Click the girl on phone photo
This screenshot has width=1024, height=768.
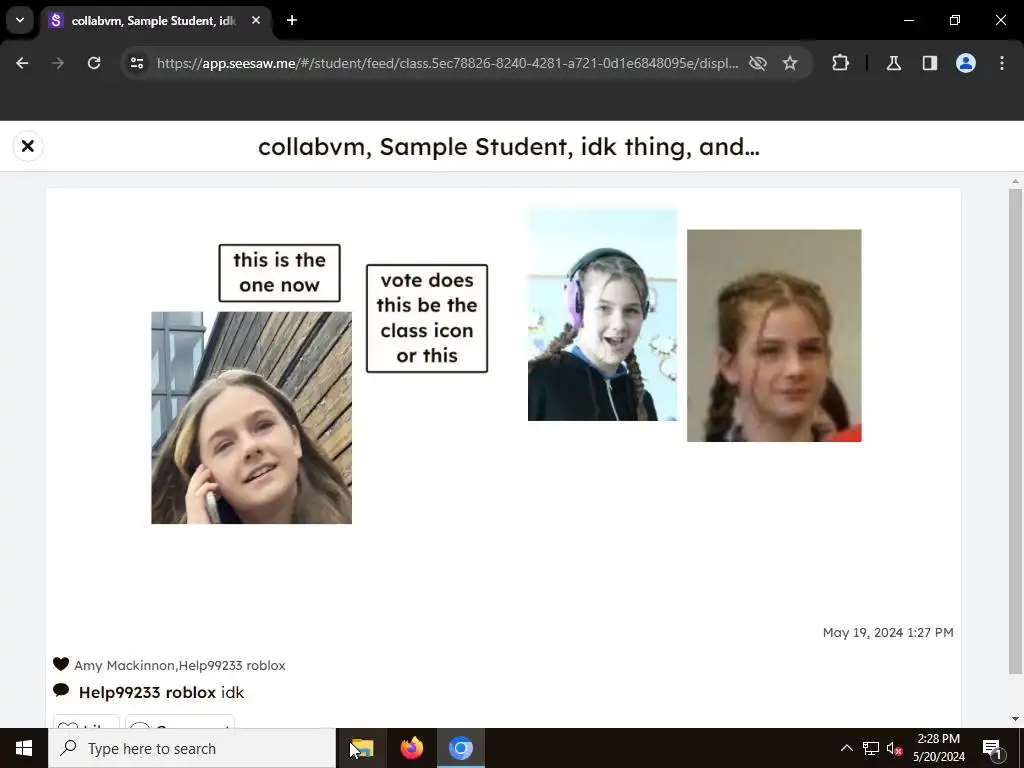[x=251, y=417]
